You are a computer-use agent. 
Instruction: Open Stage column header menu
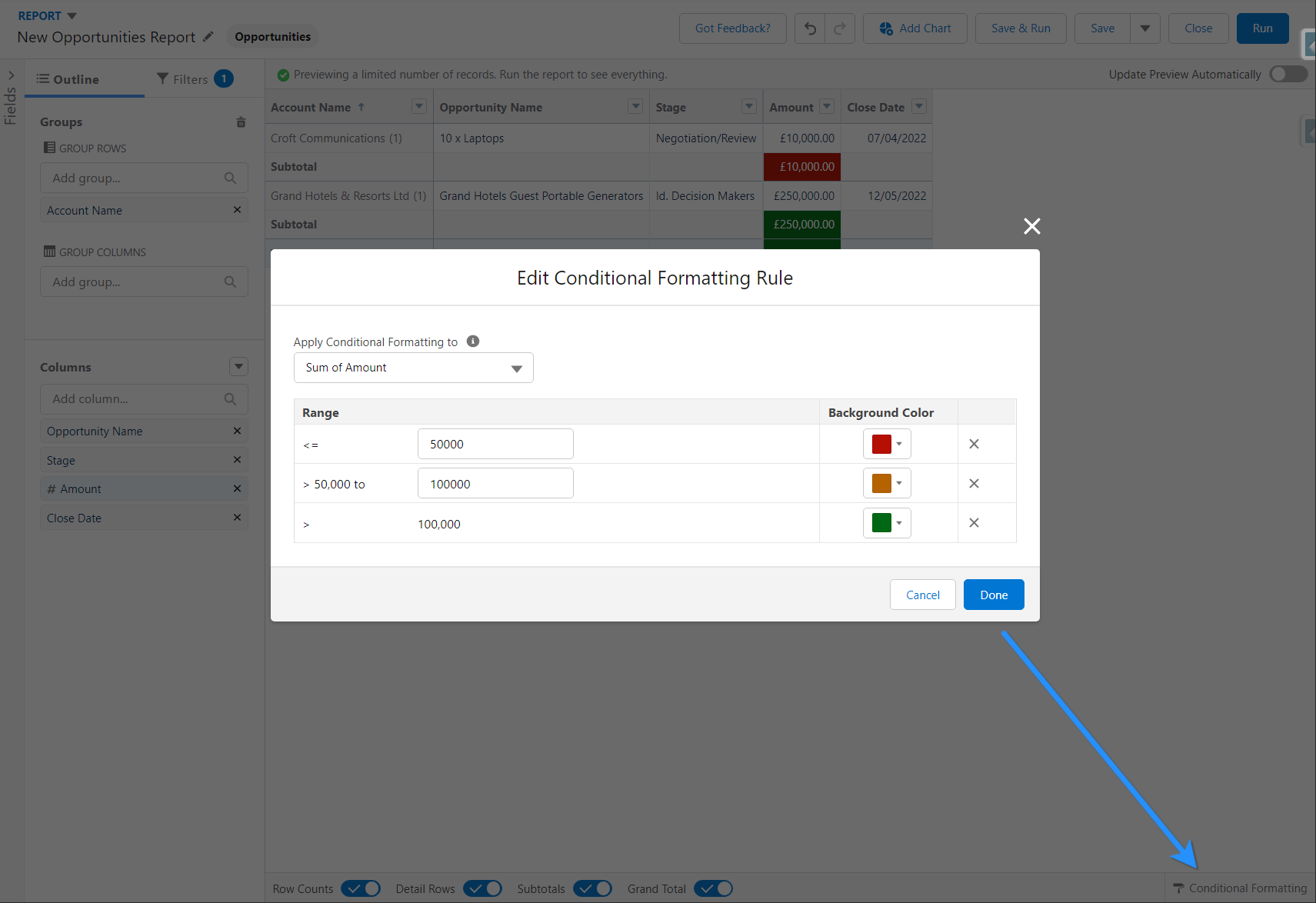coord(749,106)
